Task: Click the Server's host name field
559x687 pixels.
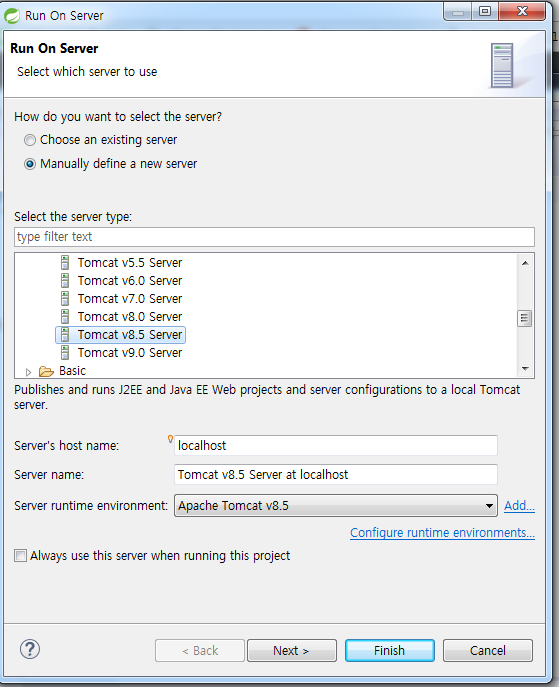Action: (x=336, y=446)
